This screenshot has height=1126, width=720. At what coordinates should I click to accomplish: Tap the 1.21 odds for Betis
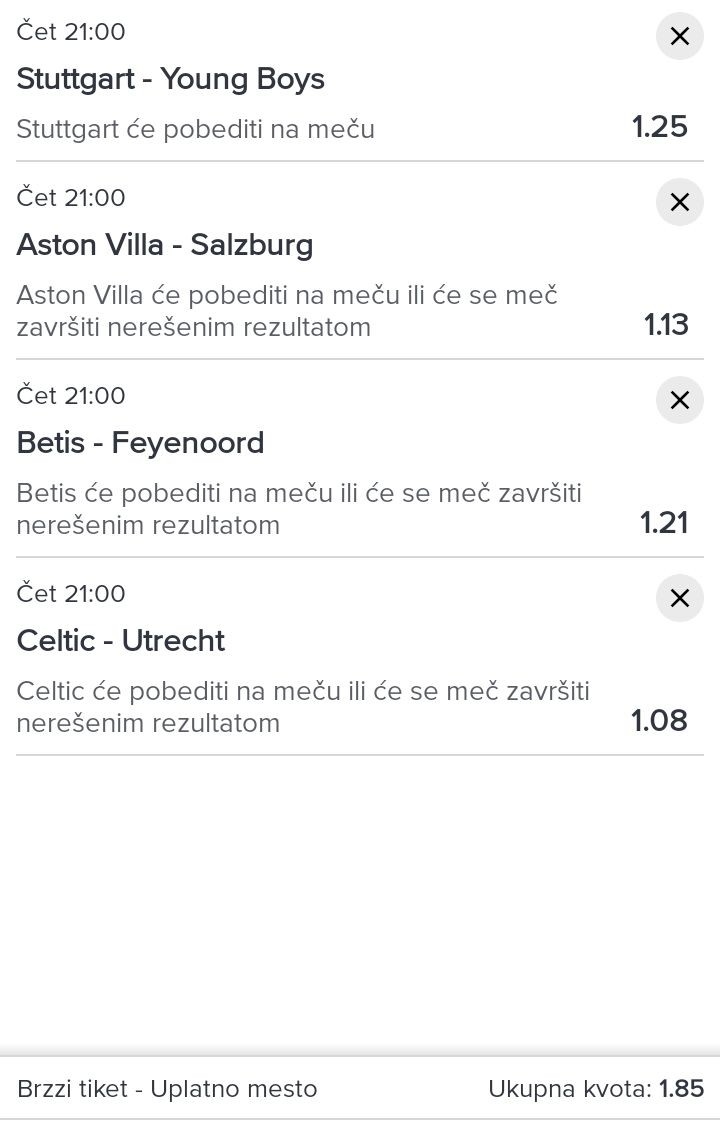pos(664,522)
